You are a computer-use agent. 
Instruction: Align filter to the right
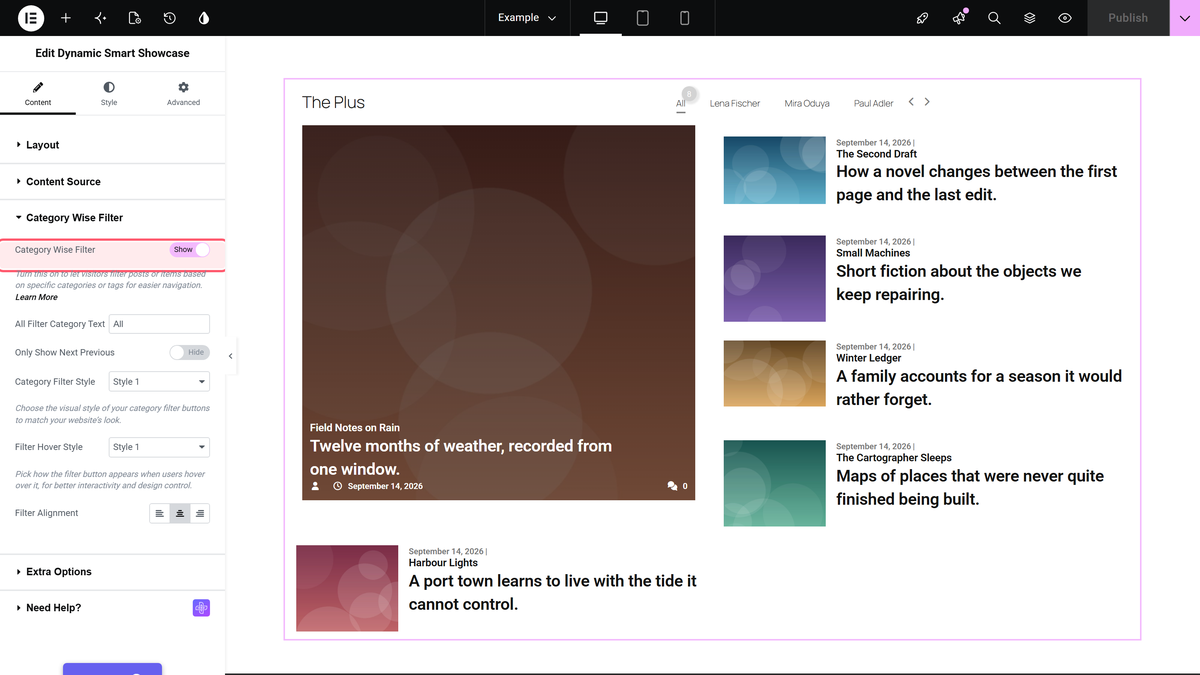pyautogui.click(x=200, y=513)
